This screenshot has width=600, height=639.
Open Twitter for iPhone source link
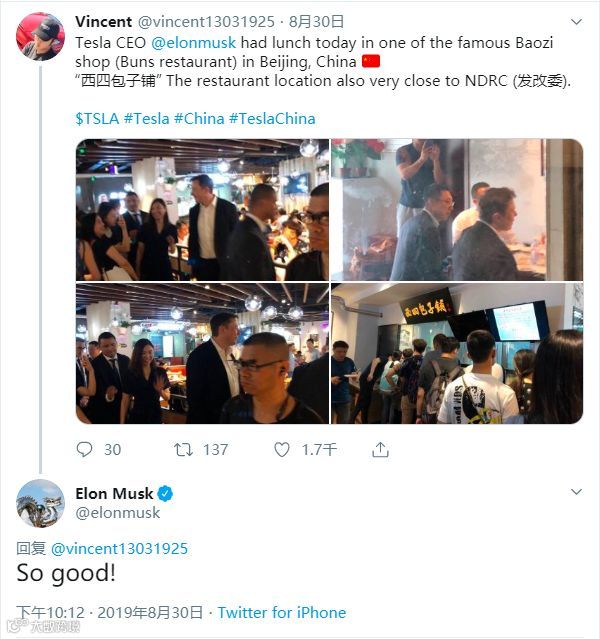tap(281, 612)
